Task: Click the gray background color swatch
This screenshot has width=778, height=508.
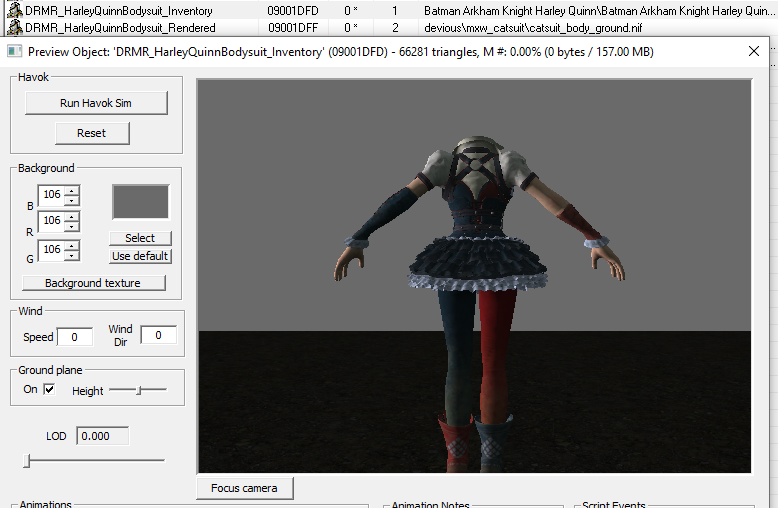Action: [140, 201]
